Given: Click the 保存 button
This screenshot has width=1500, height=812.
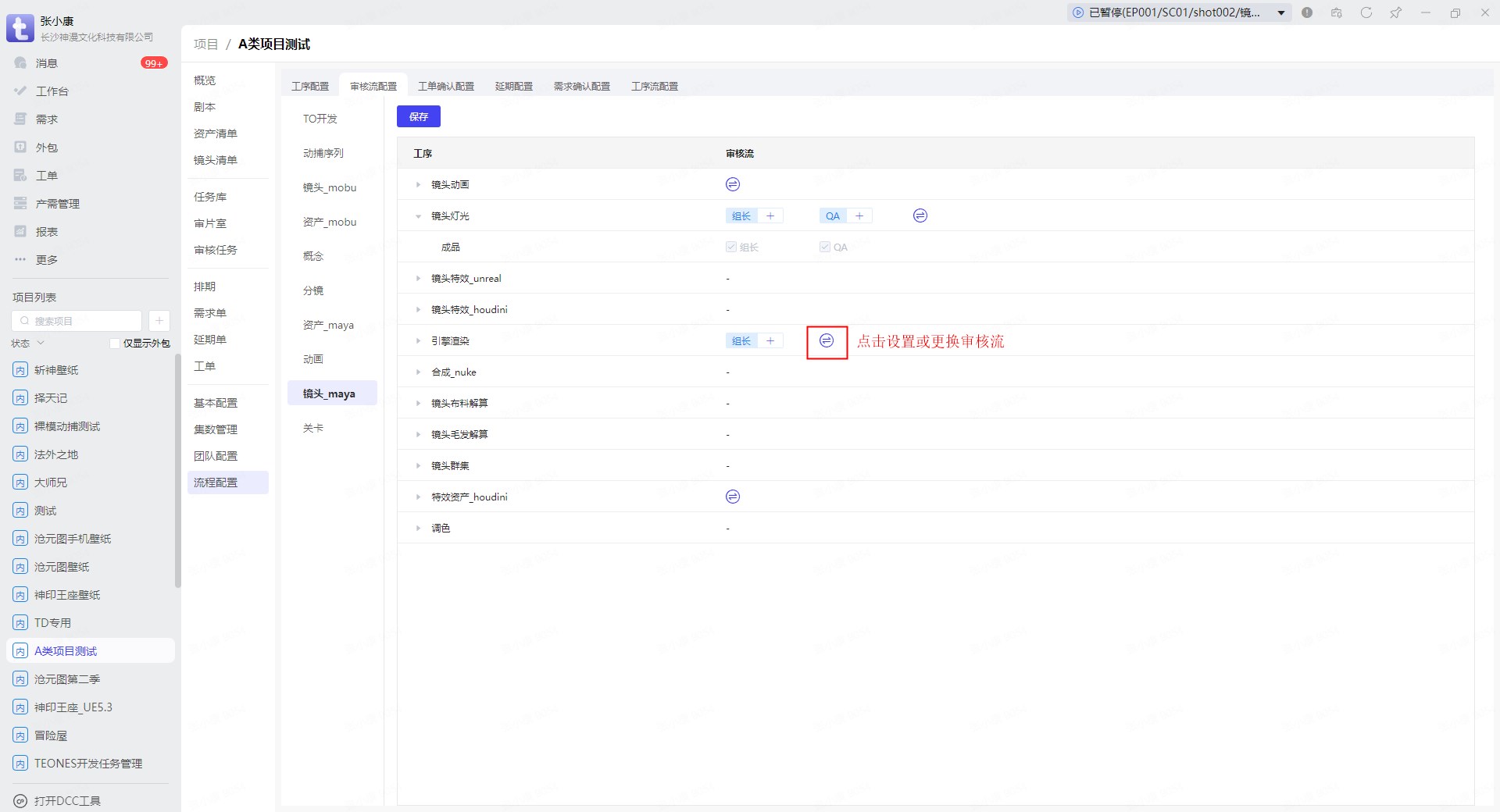Looking at the screenshot, I should [418, 116].
